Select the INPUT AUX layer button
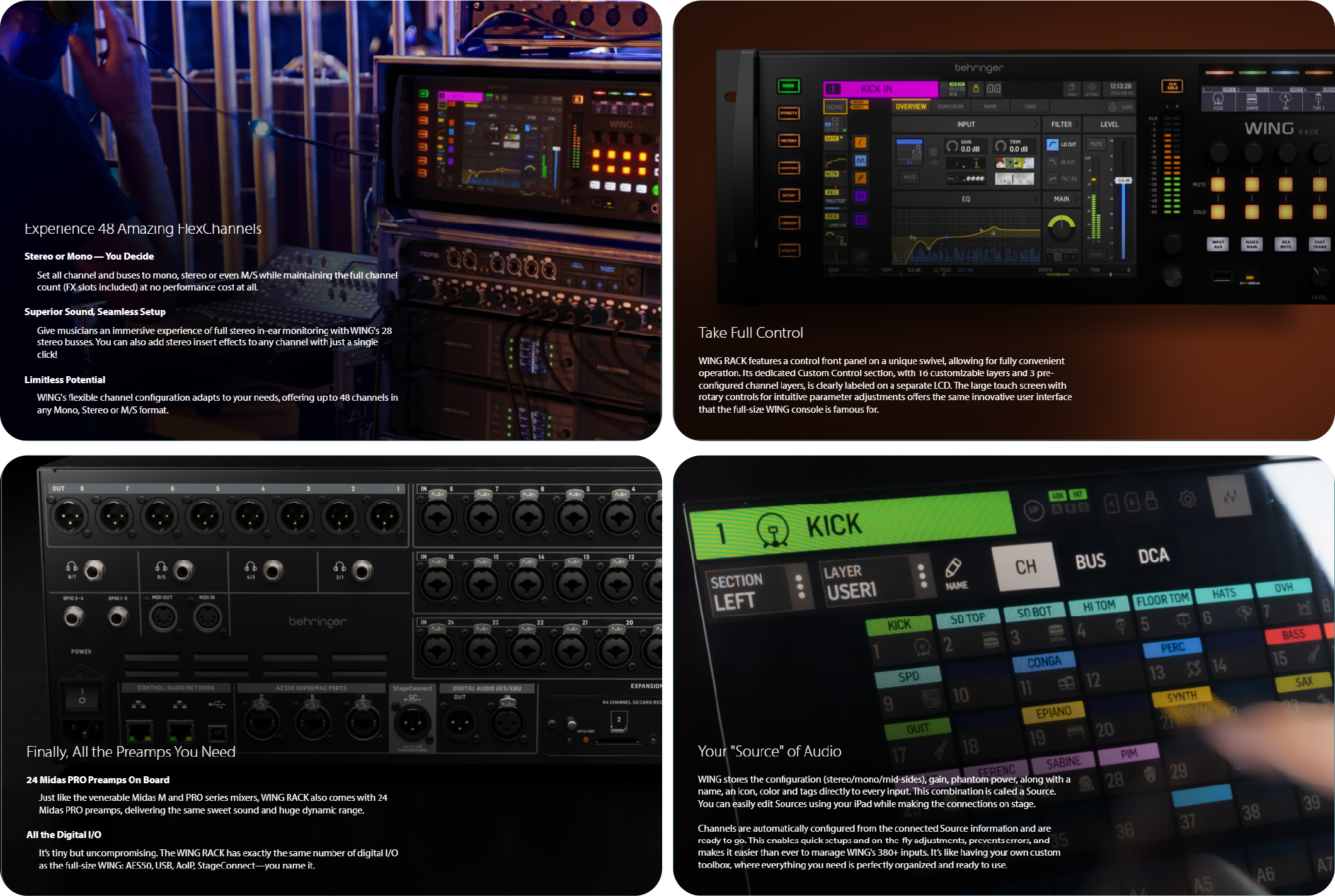The width and height of the screenshot is (1335, 896). click(1218, 244)
